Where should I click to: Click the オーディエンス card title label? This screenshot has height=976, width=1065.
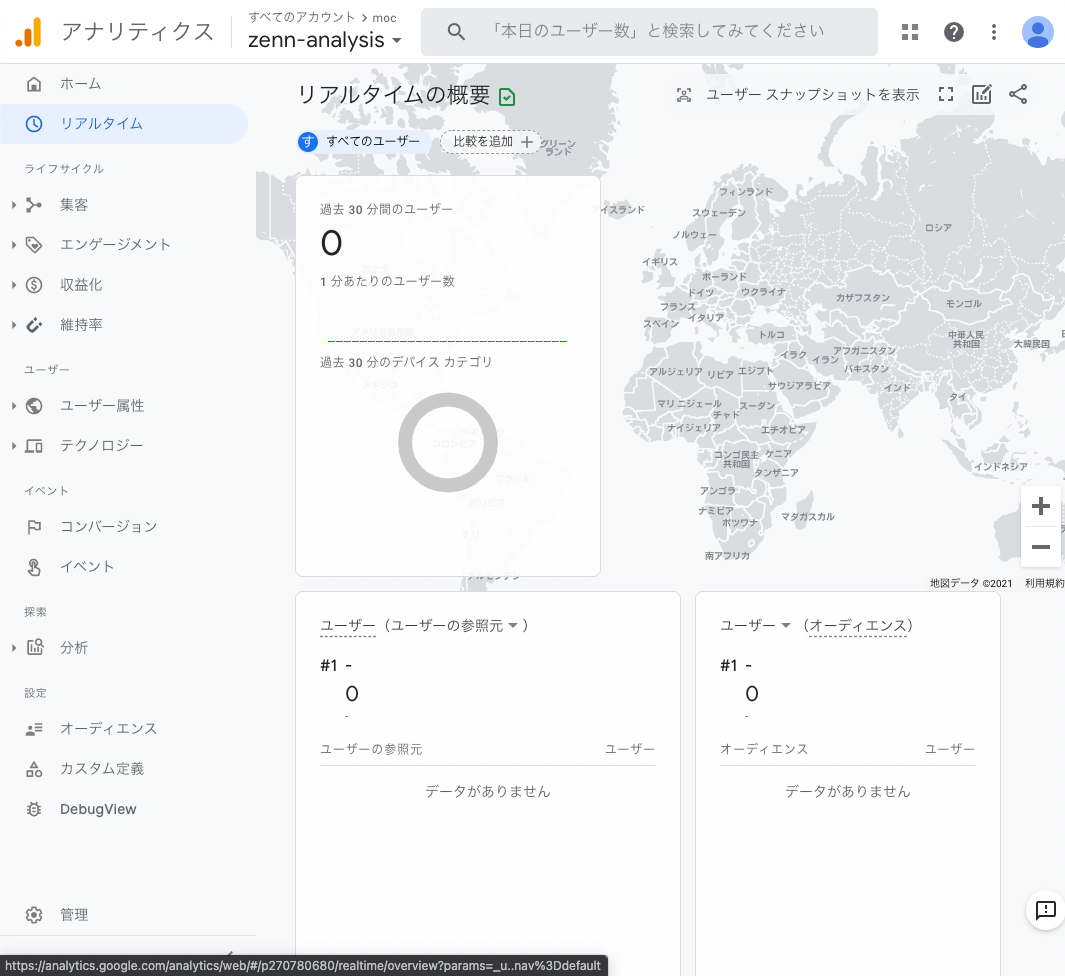point(859,626)
